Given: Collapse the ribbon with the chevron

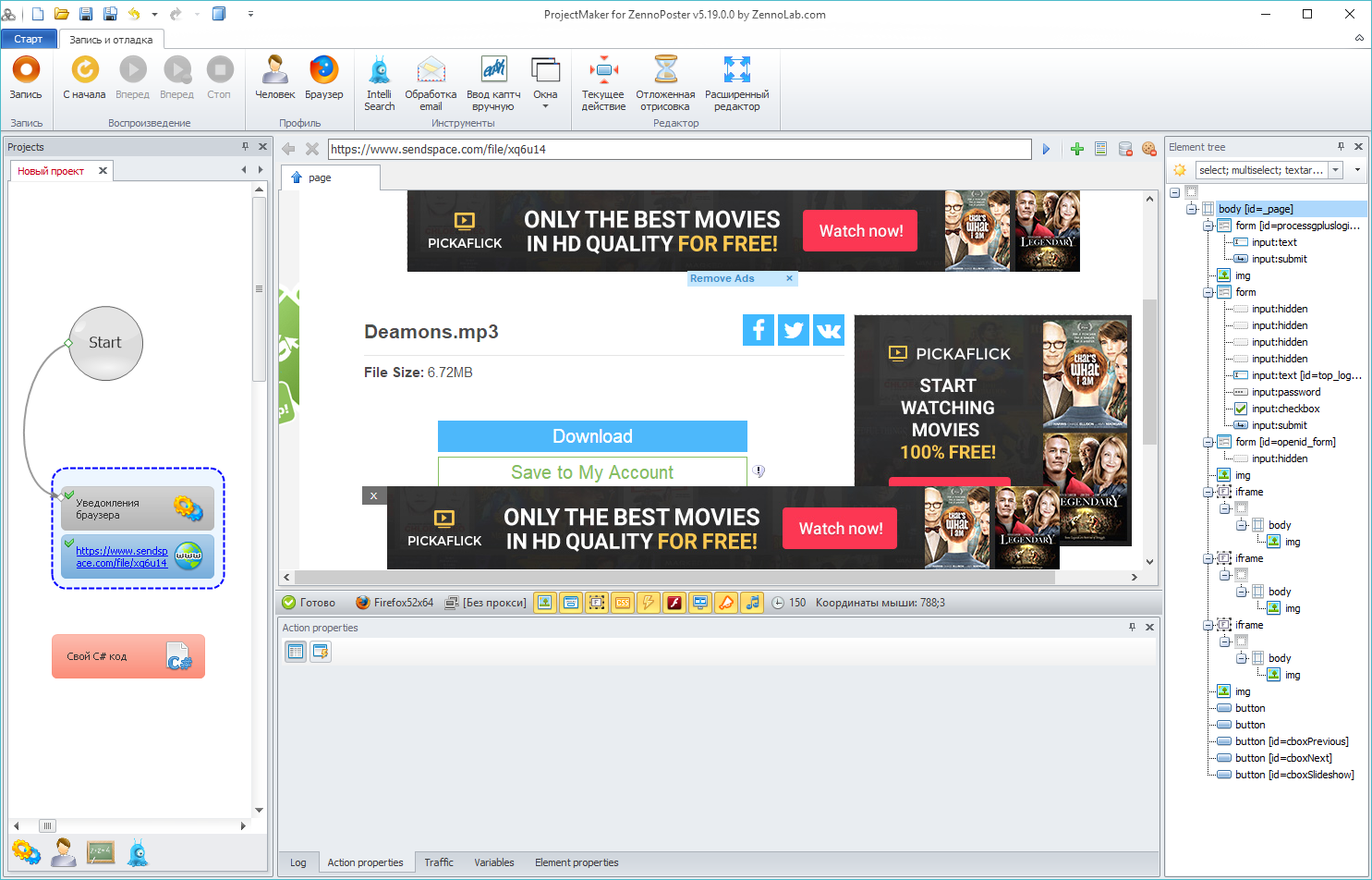Looking at the screenshot, I should pyautogui.click(x=1359, y=38).
